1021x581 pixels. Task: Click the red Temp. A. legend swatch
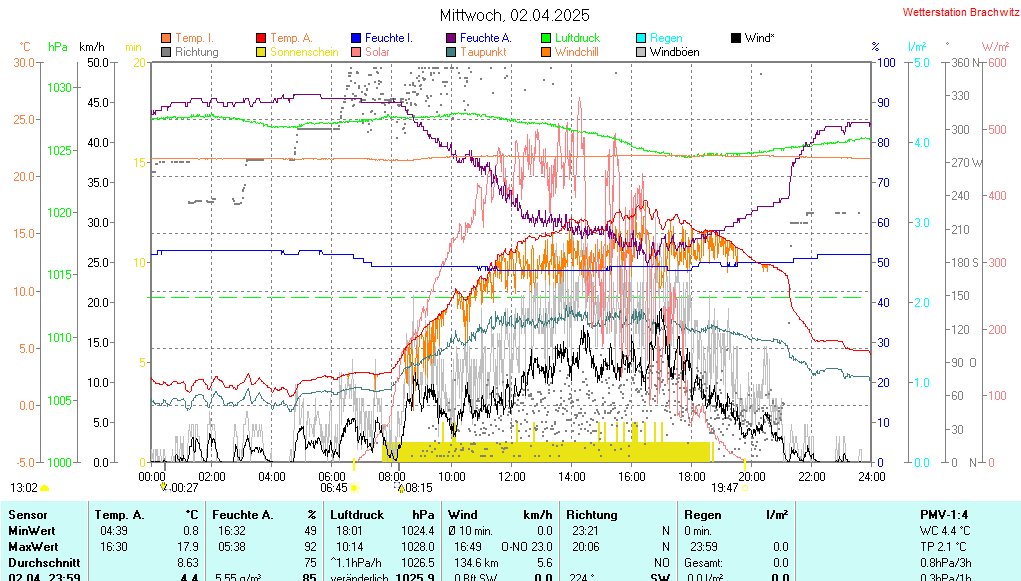click(261, 38)
